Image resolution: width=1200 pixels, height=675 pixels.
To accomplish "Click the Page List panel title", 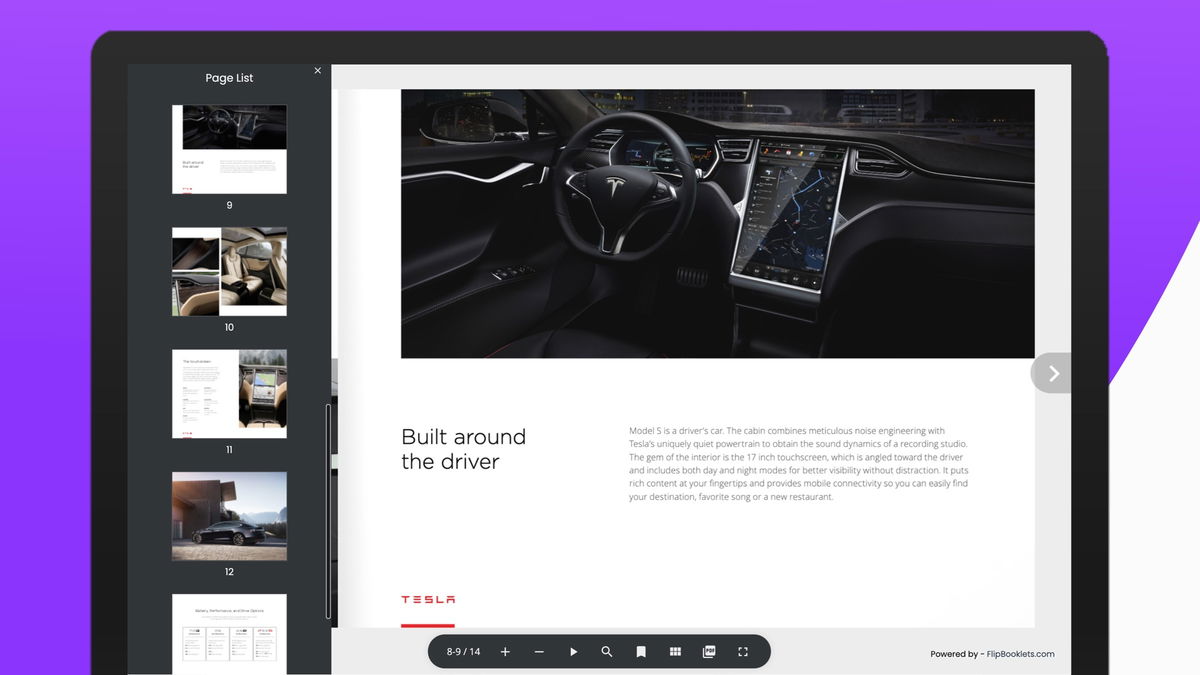I will point(229,77).
